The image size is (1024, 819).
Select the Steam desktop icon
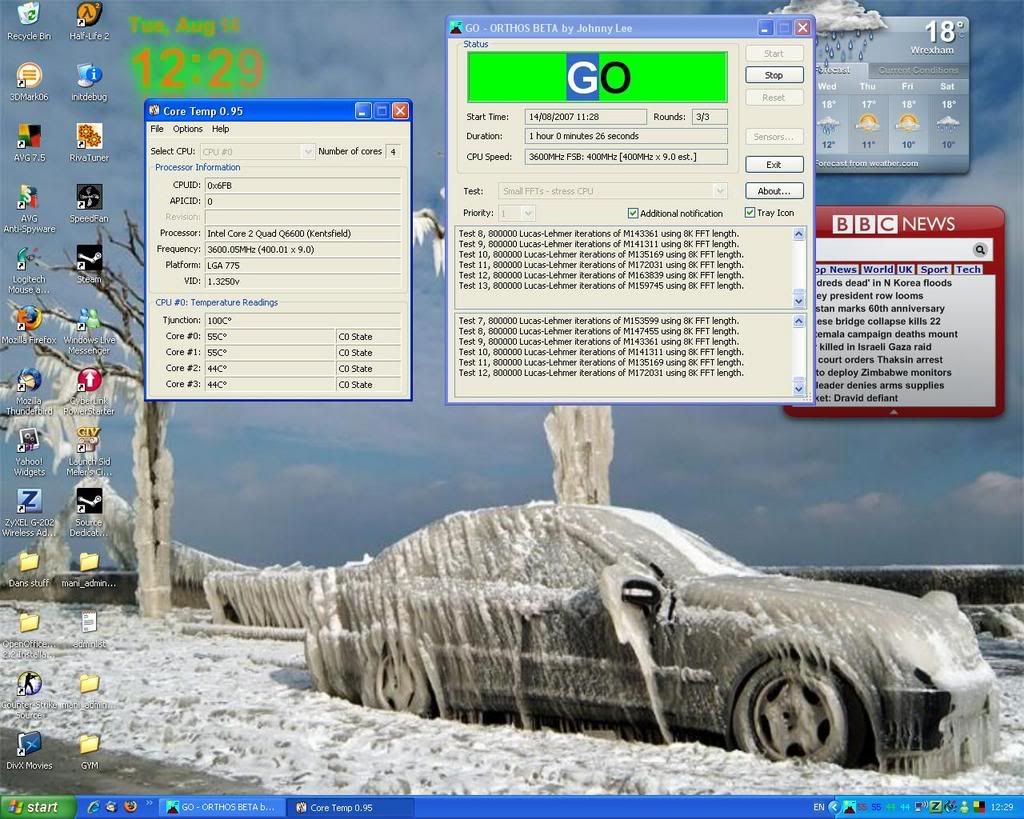coord(89,259)
